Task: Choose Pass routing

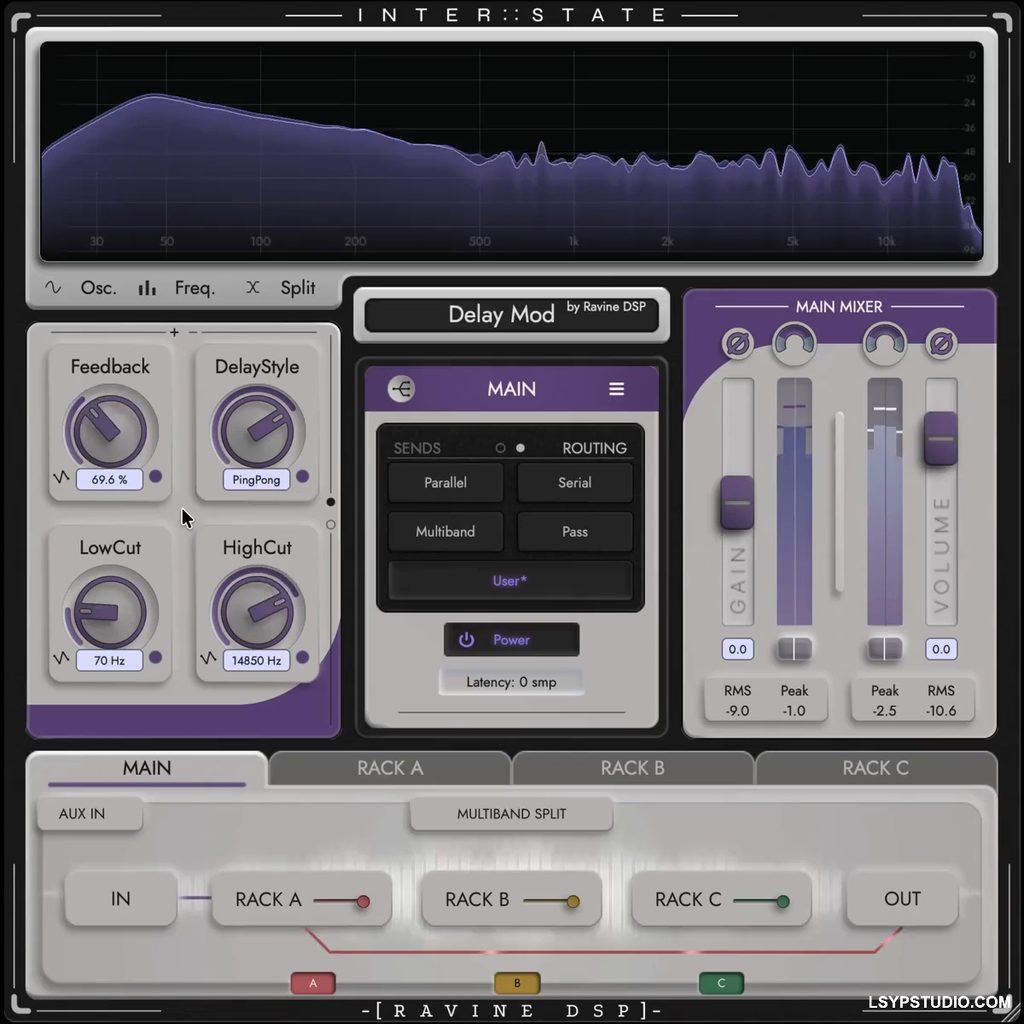Action: click(x=575, y=532)
